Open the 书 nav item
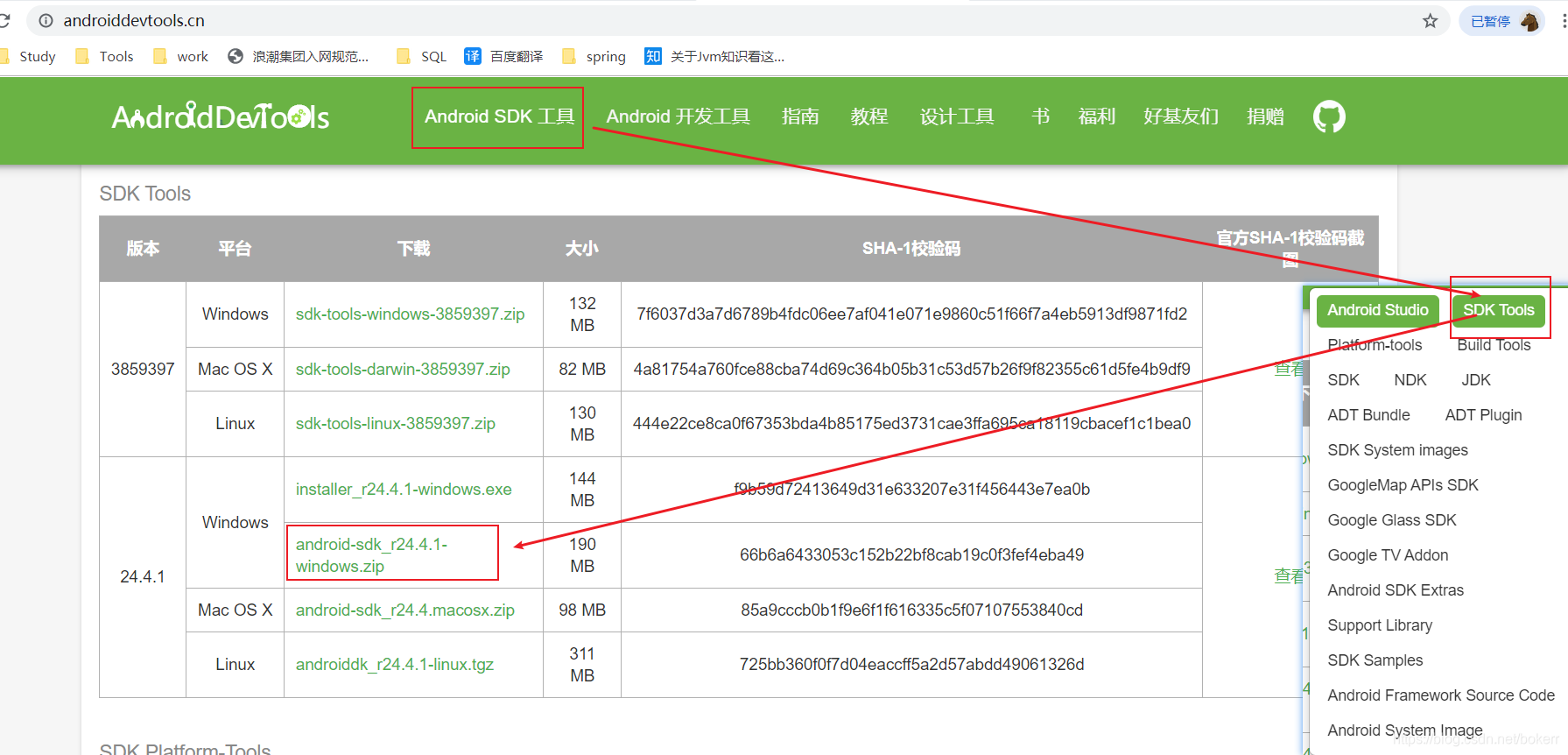Image resolution: width=1568 pixels, height=755 pixels. [1041, 116]
